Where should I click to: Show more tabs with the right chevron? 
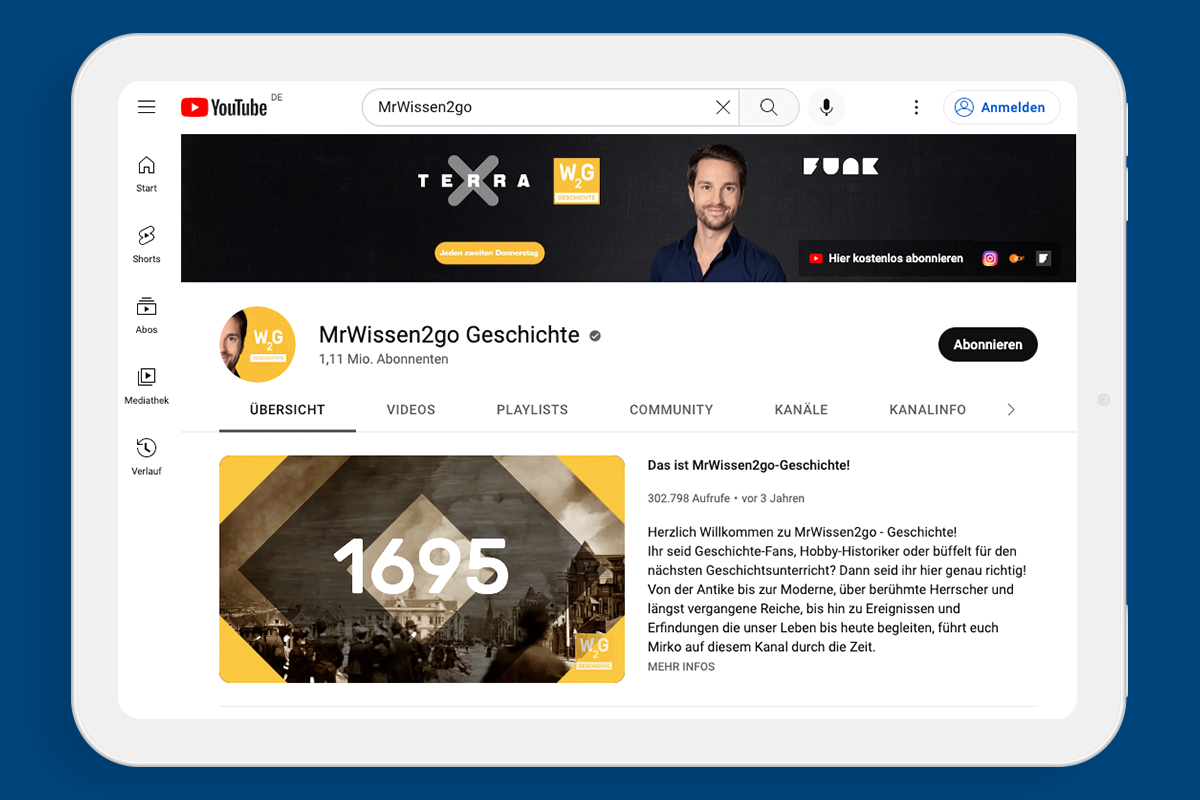tap(1011, 410)
